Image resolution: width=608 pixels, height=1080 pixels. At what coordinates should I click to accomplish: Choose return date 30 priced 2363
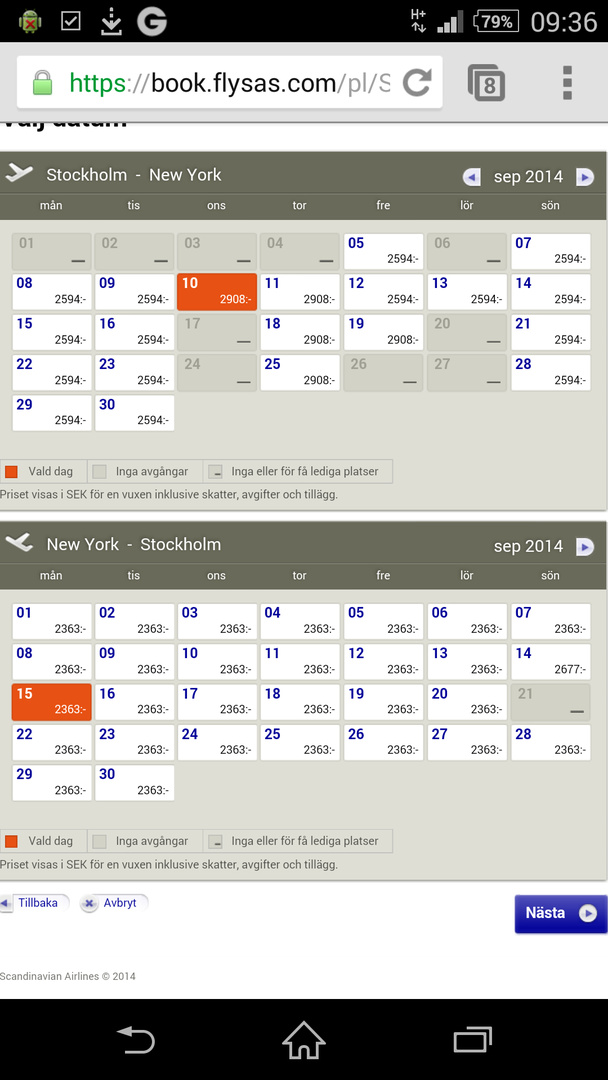click(x=134, y=782)
